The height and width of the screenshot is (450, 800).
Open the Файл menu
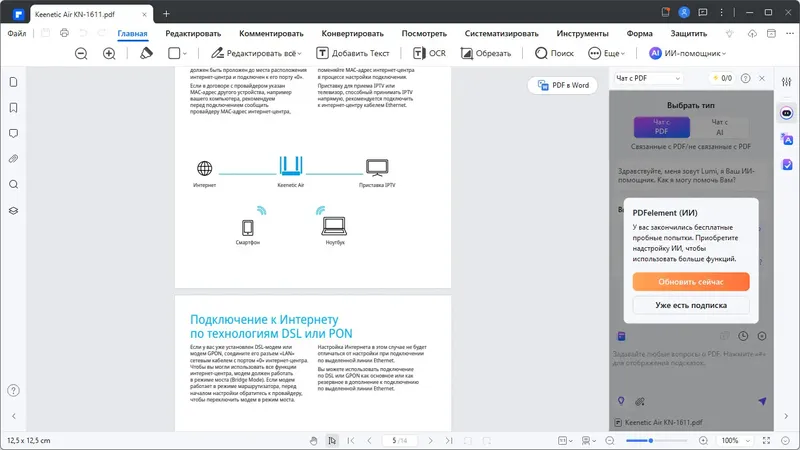pos(17,33)
